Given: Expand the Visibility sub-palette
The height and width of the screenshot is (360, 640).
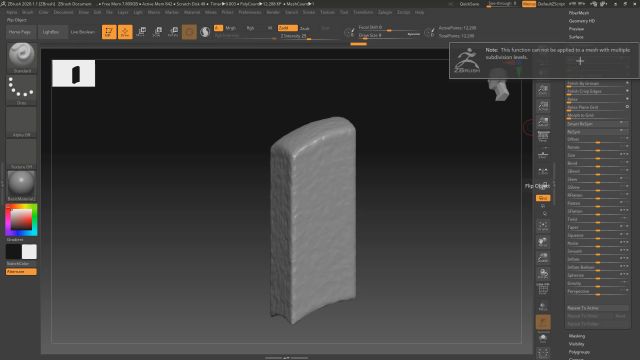Looking at the screenshot, I should 577,344.
